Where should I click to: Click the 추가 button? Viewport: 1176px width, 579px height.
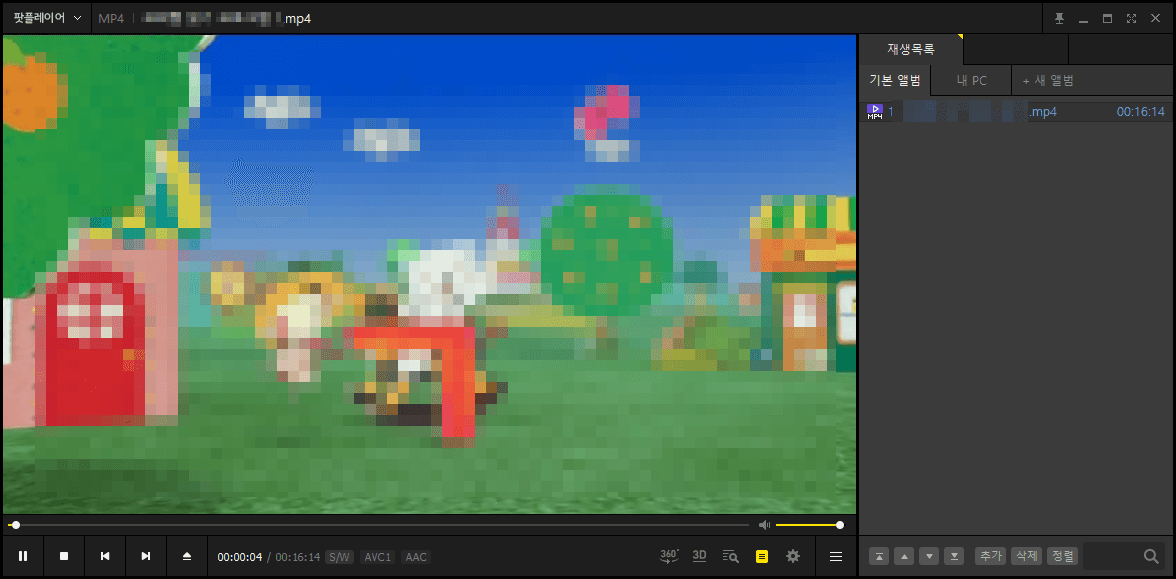990,556
